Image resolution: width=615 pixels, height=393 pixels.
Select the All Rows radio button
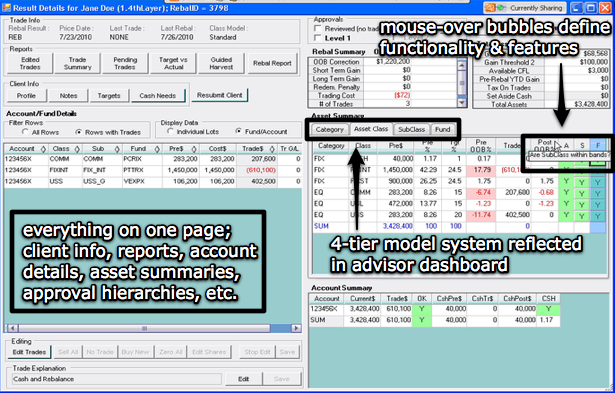point(25,132)
